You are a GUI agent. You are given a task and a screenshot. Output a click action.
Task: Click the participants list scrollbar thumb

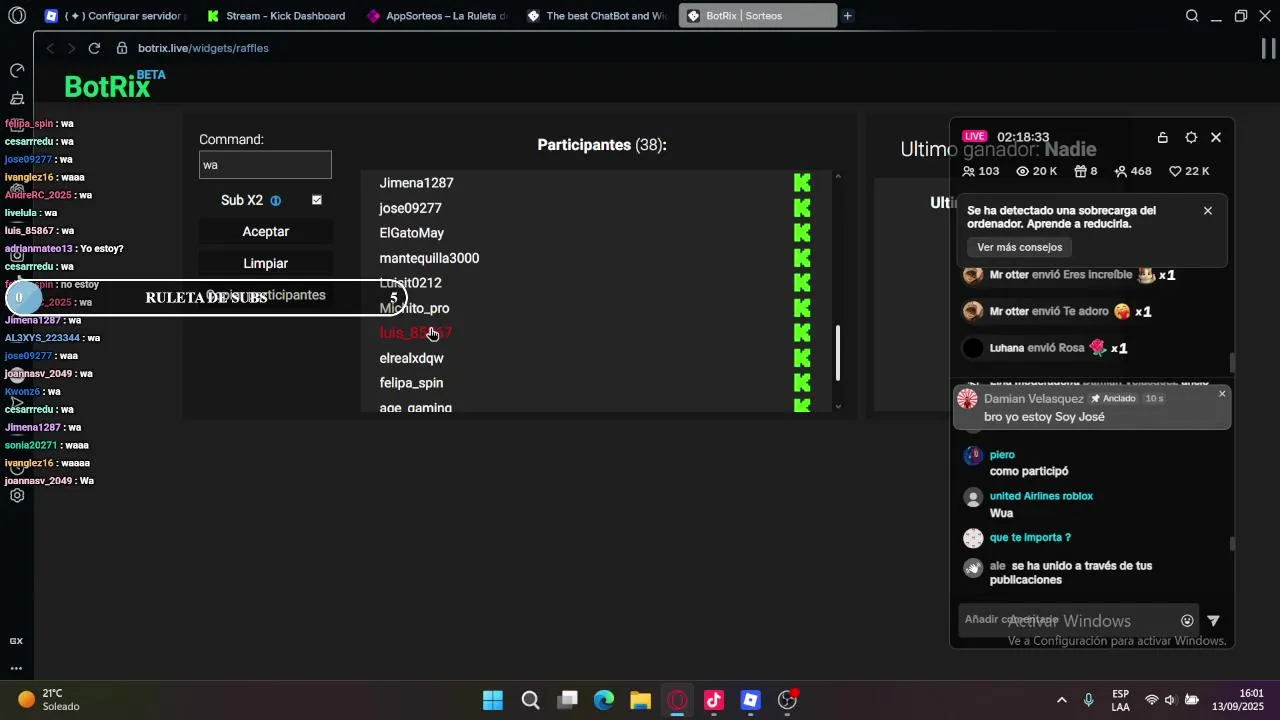pyautogui.click(x=838, y=352)
